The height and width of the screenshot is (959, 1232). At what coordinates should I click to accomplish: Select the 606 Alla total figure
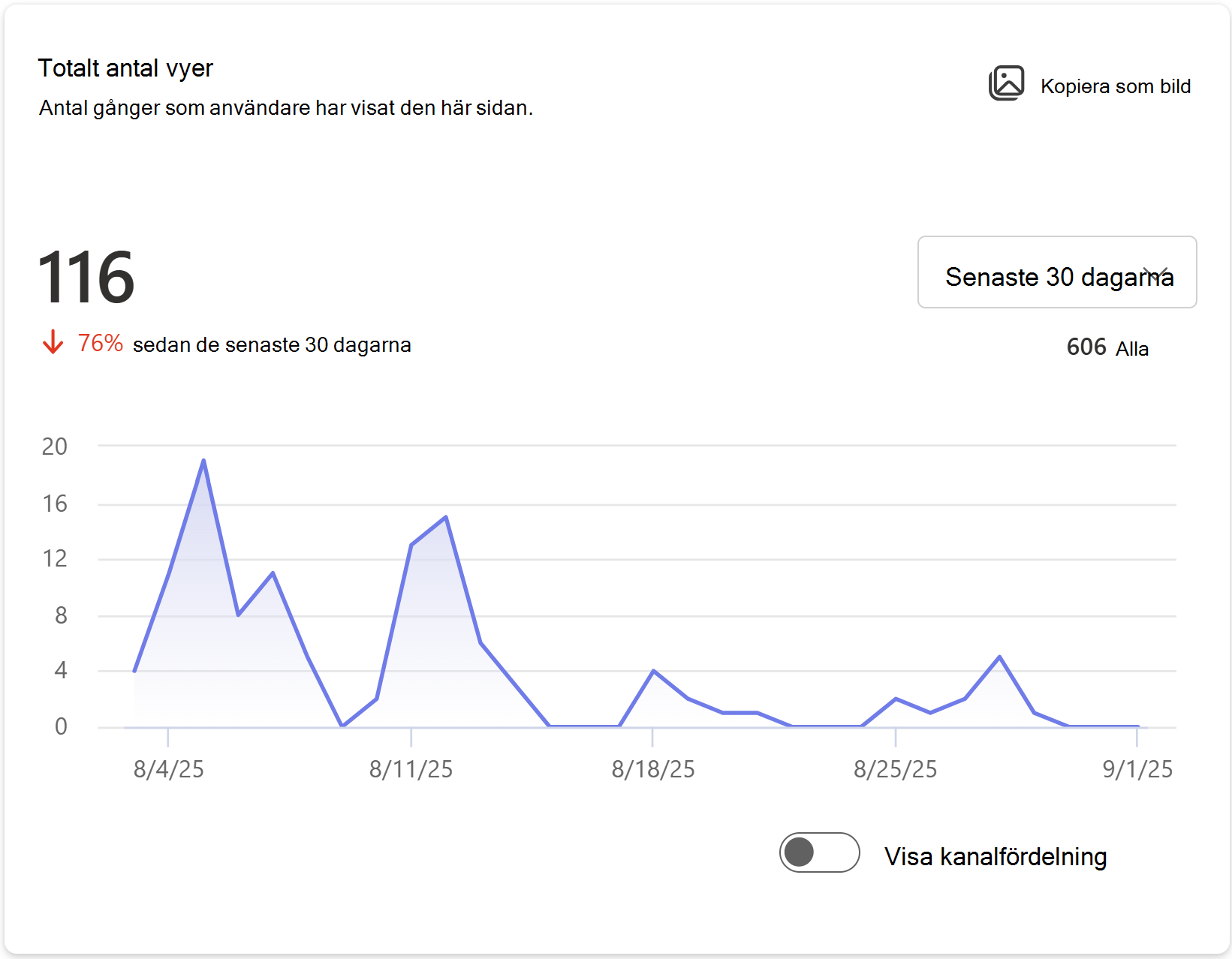click(x=1107, y=347)
